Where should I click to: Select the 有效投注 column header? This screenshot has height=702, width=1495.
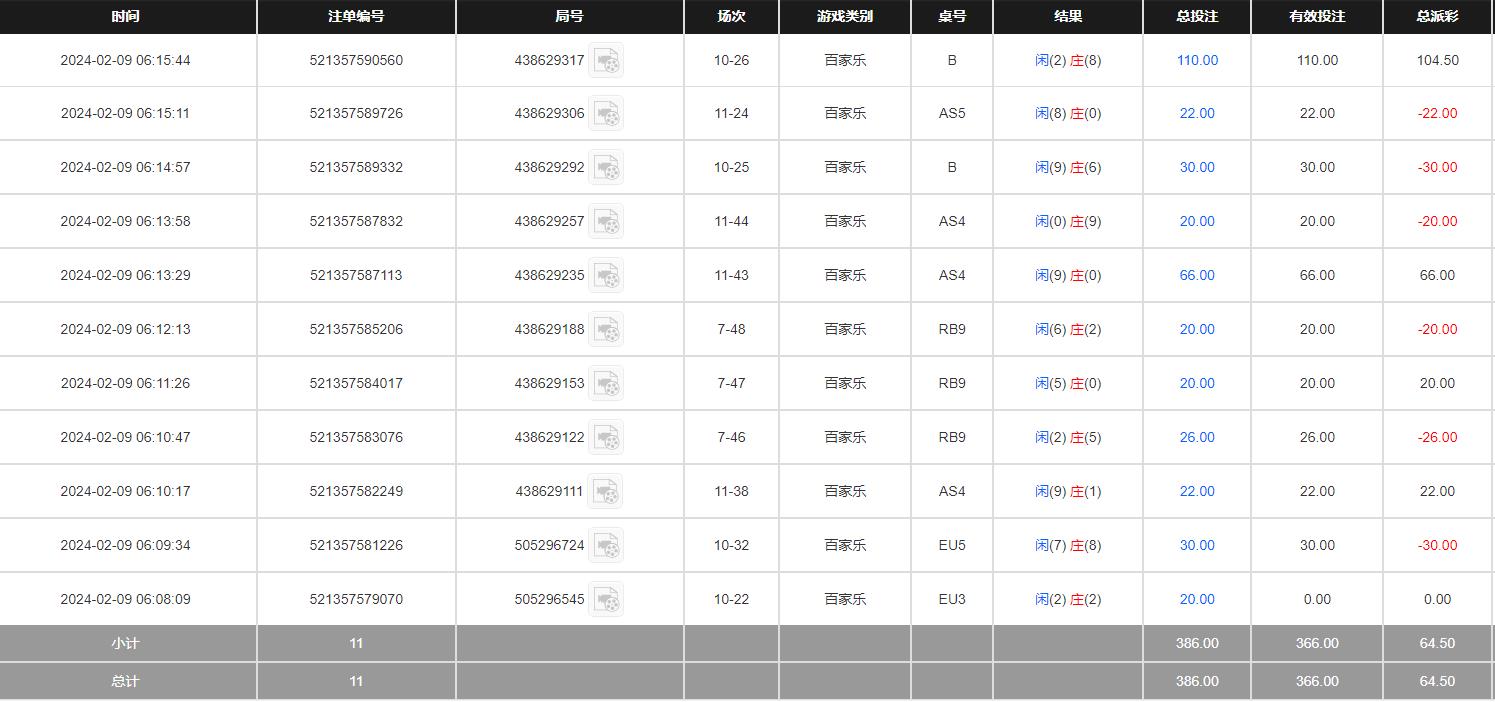tap(1317, 16)
